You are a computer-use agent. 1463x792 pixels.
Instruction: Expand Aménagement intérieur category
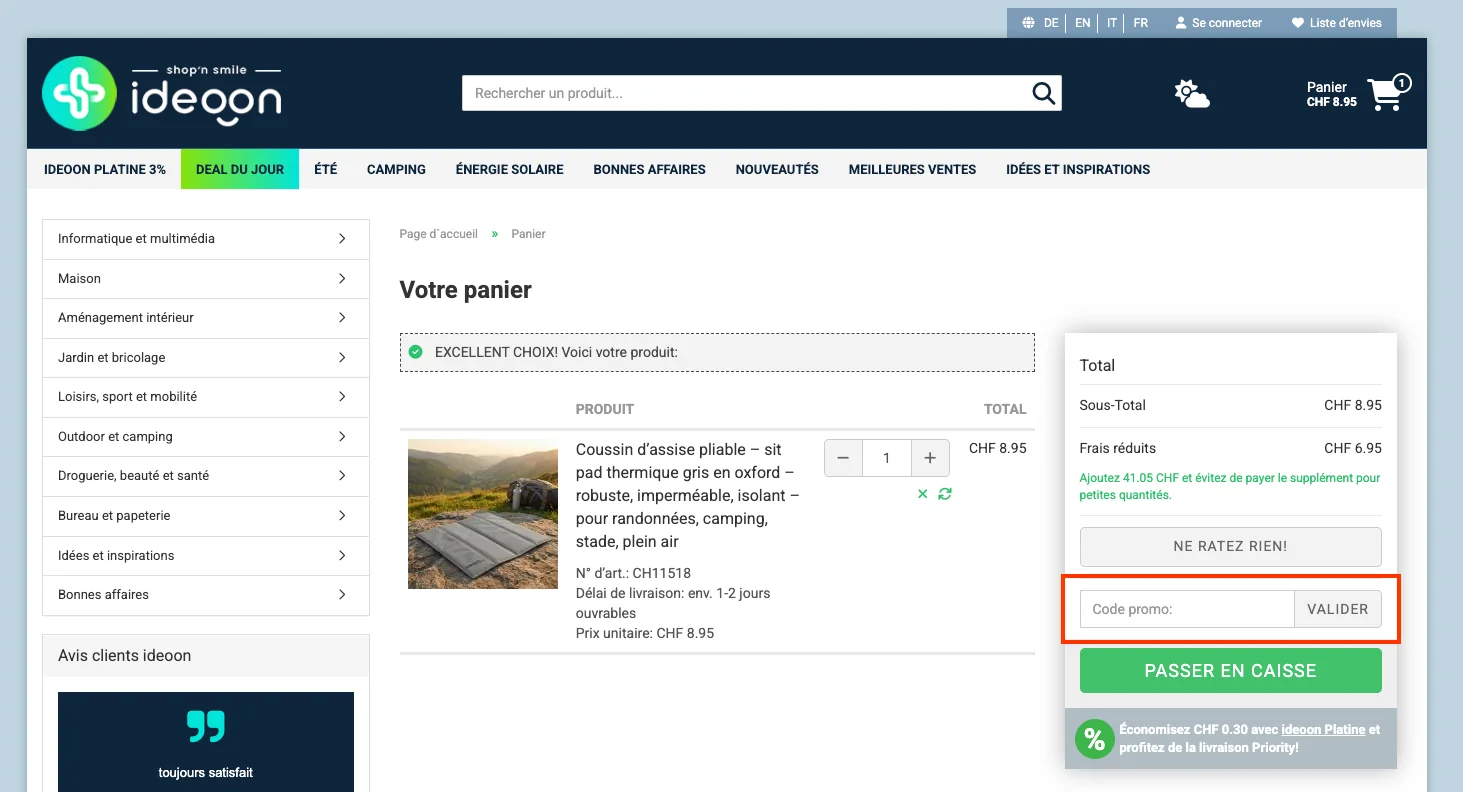206,318
